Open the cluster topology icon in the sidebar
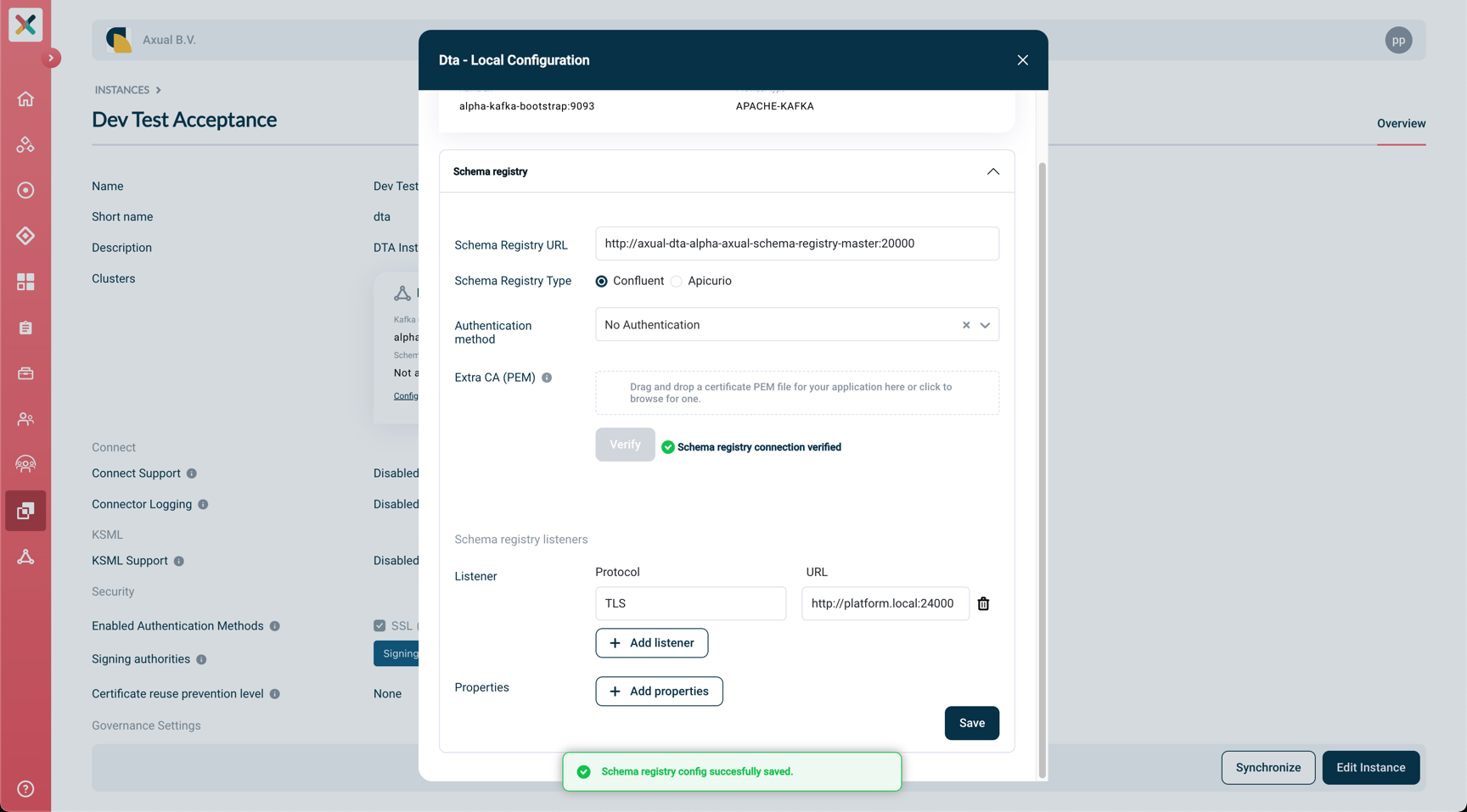This screenshot has height=812, width=1467. [x=25, y=557]
